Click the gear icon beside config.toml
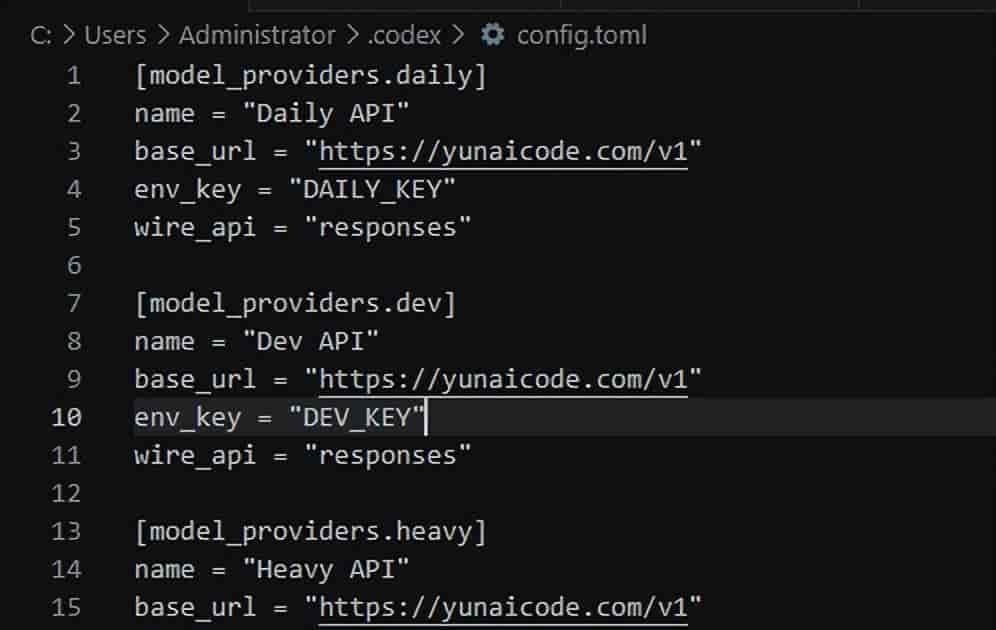The height and width of the screenshot is (630, 996). click(x=492, y=34)
